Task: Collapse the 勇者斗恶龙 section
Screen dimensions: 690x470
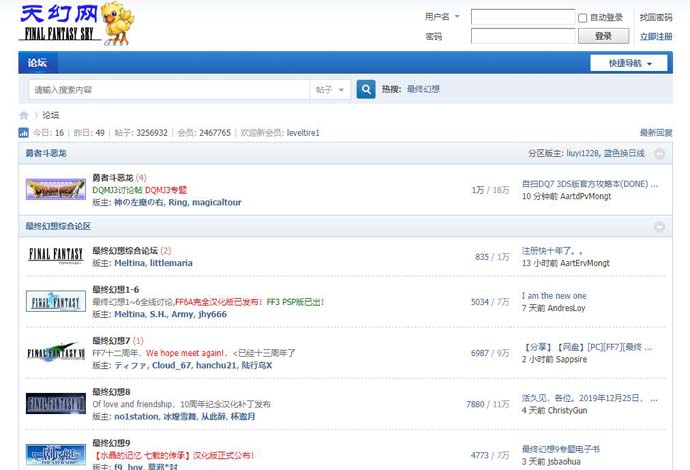Action: (659, 154)
